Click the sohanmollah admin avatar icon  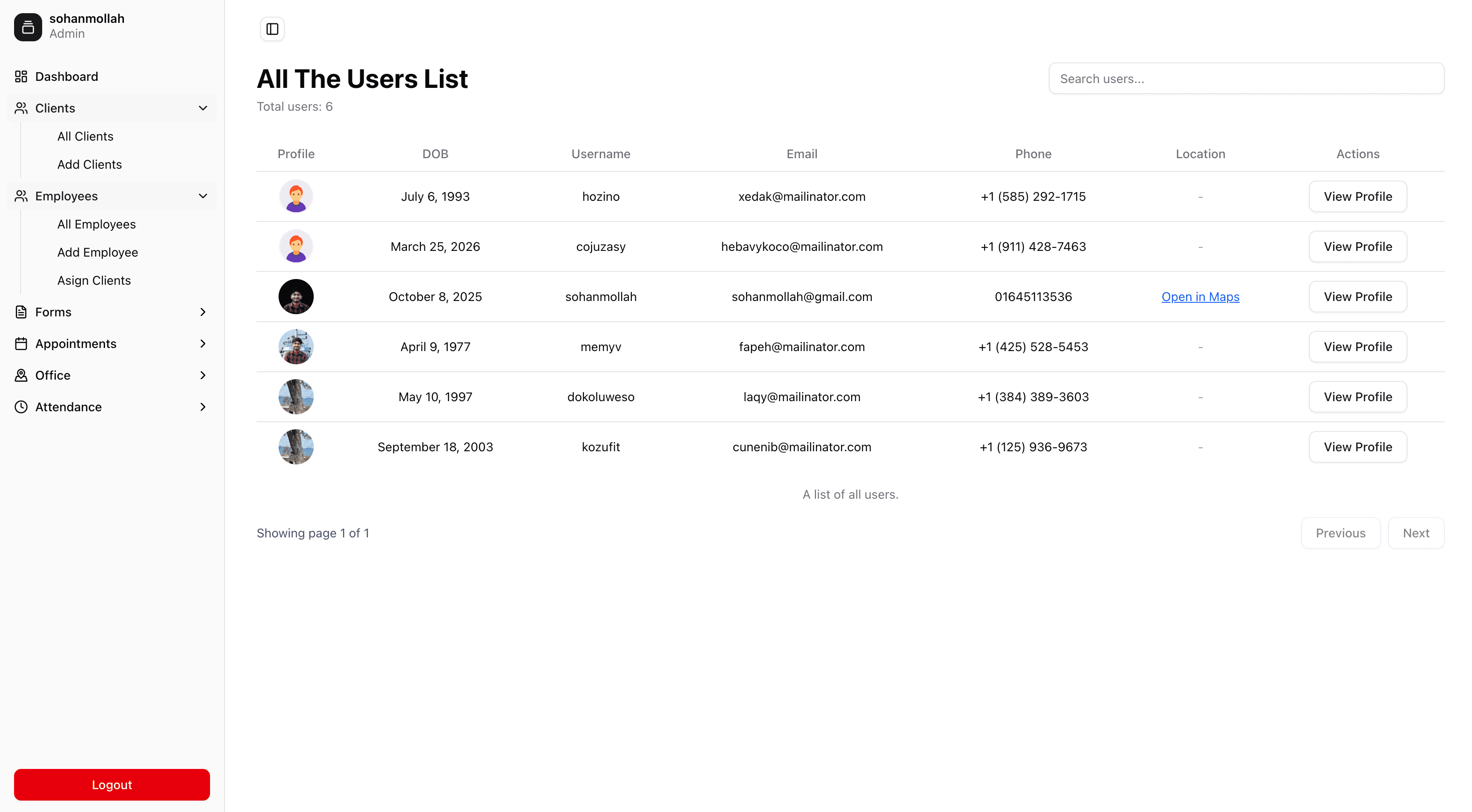(x=28, y=26)
